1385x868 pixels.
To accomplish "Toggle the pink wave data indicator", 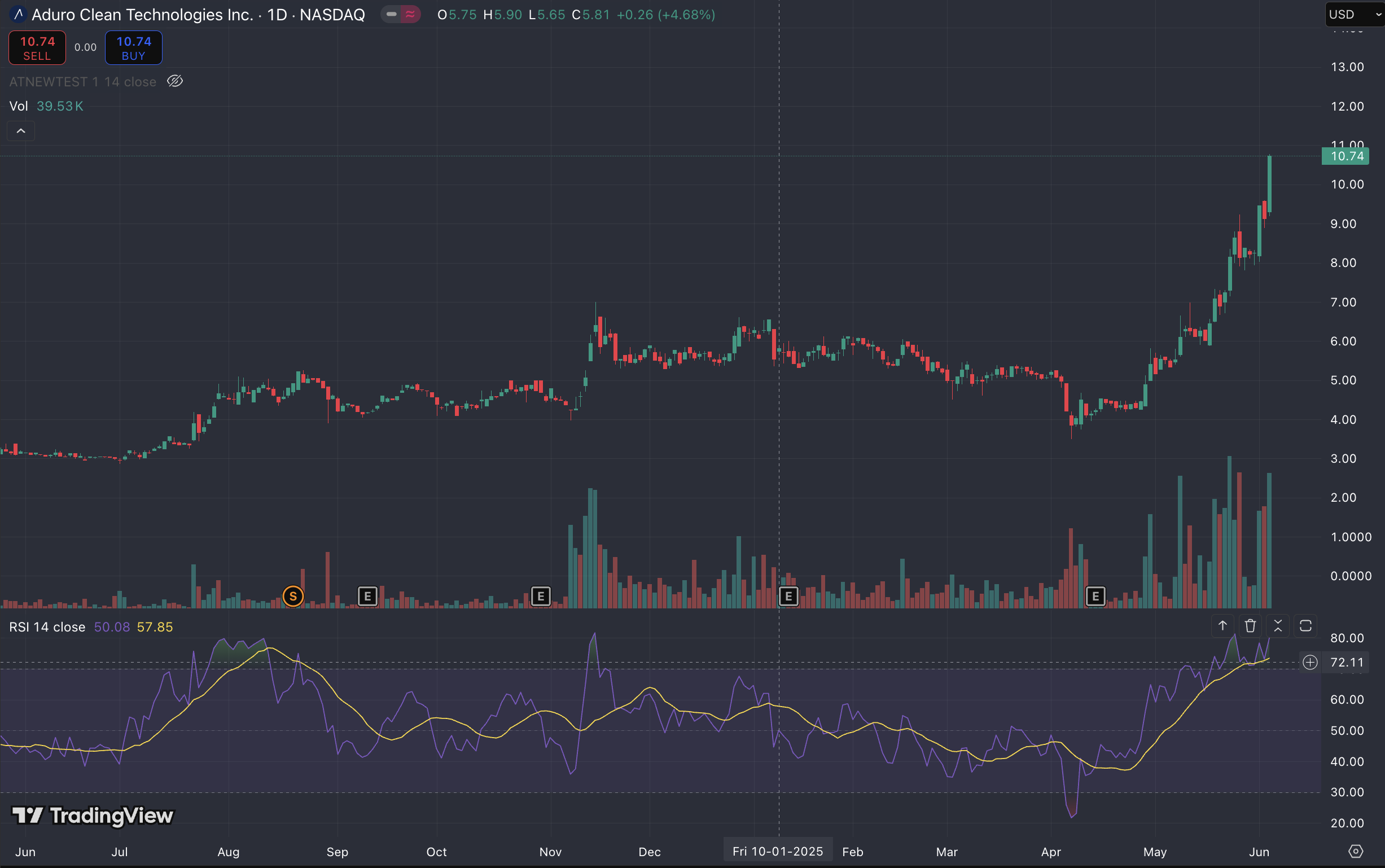I will click(x=410, y=14).
